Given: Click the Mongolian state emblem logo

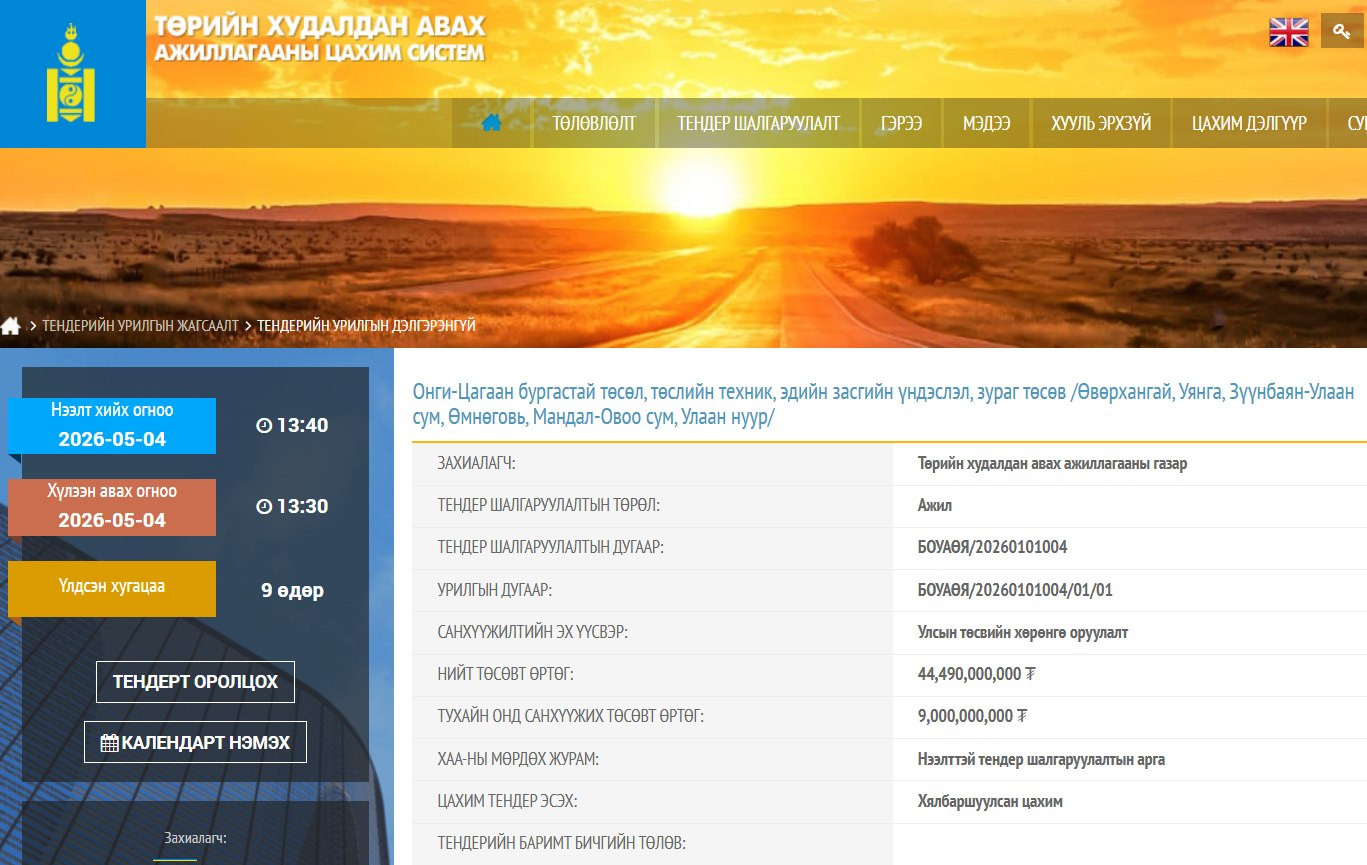Looking at the screenshot, I should (71, 74).
